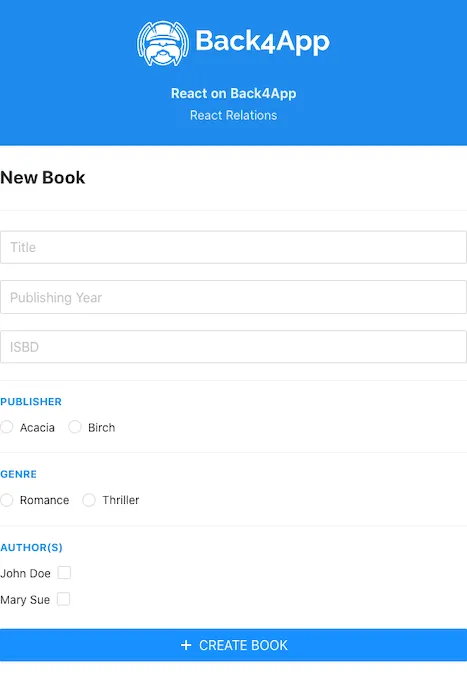This screenshot has width=467, height=678.
Task: Focus the Publishing Year input field
Action: [234, 297]
